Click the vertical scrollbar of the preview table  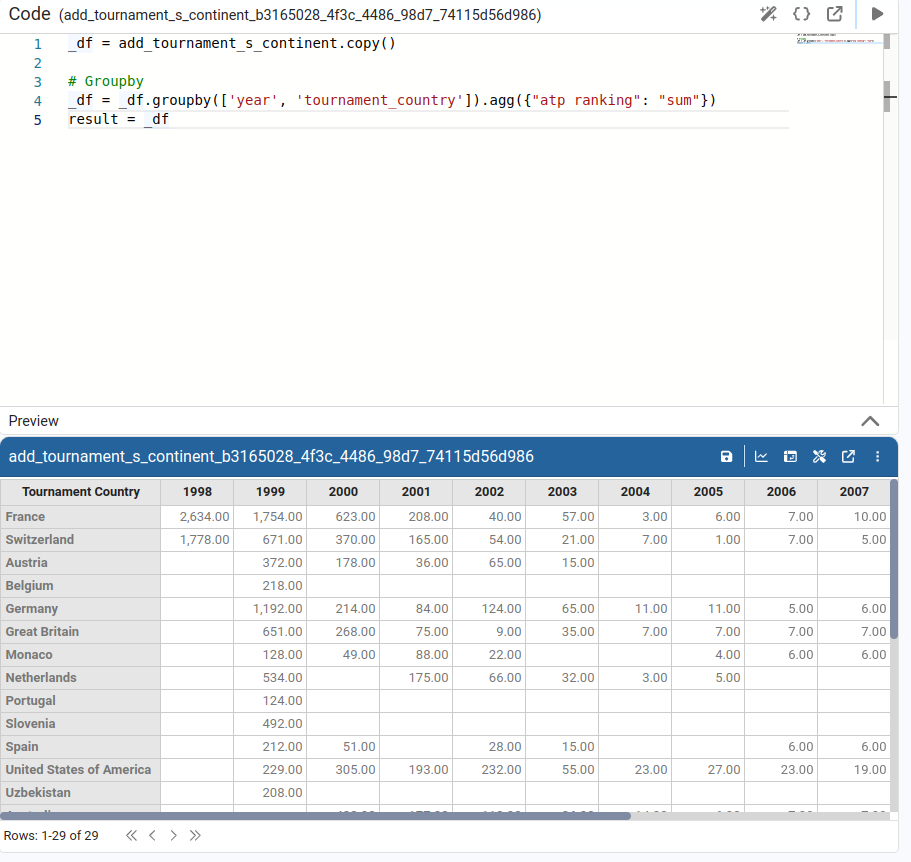[894, 559]
